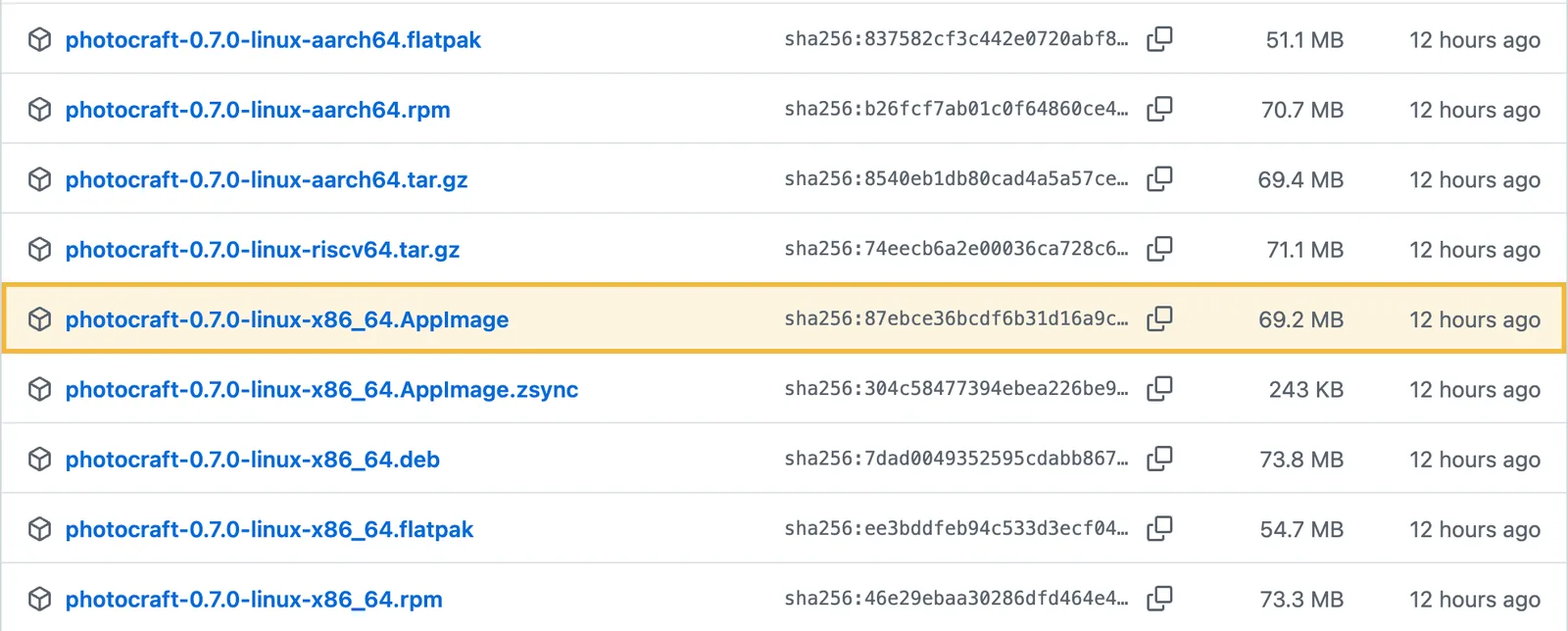The image size is (1568, 631).
Task: Download photocraft-0.7.0-linux-x86_64.AppImage
Action: pos(287,319)
